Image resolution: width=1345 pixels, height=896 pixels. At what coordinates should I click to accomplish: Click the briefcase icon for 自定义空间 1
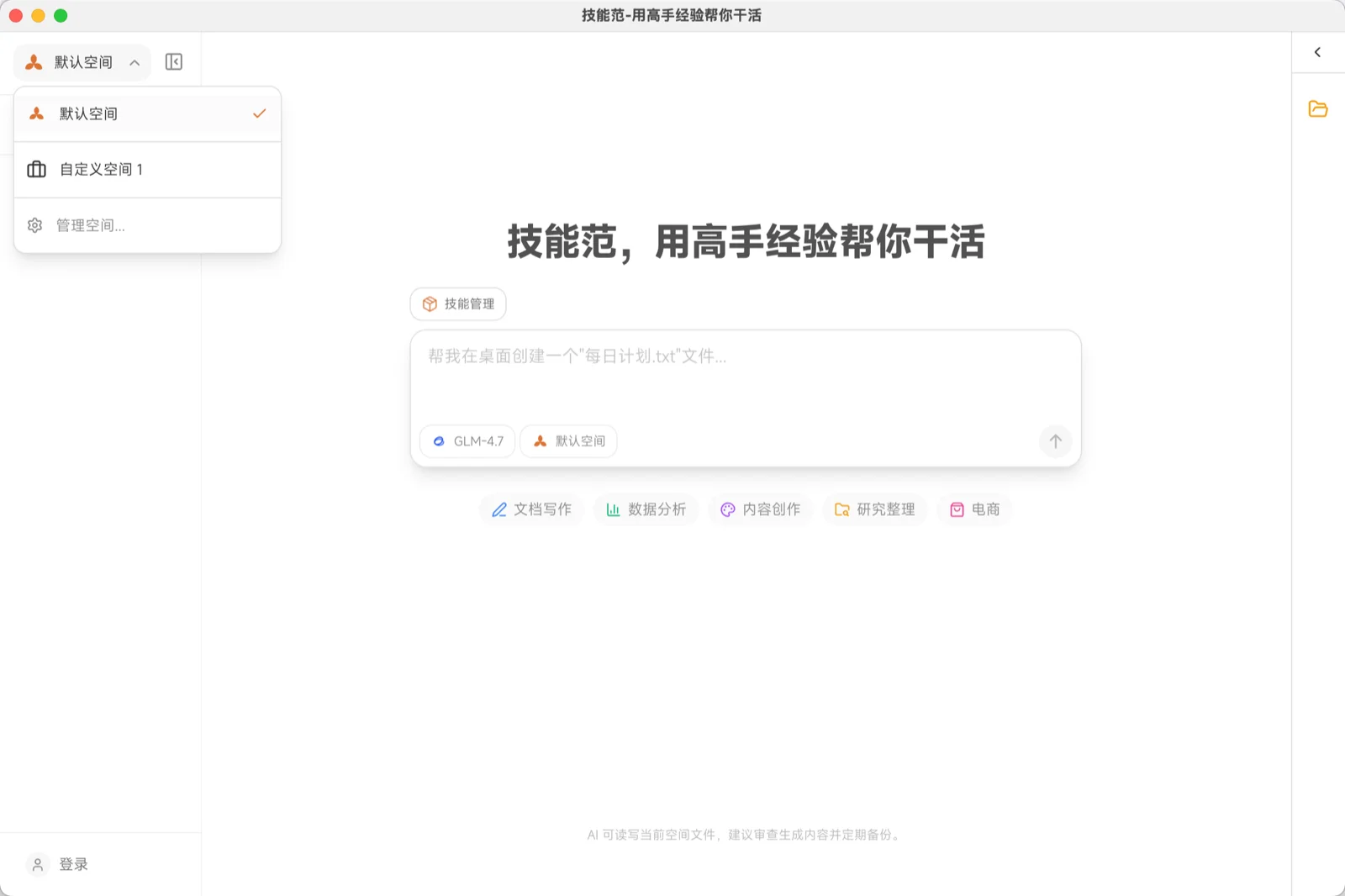36,170
